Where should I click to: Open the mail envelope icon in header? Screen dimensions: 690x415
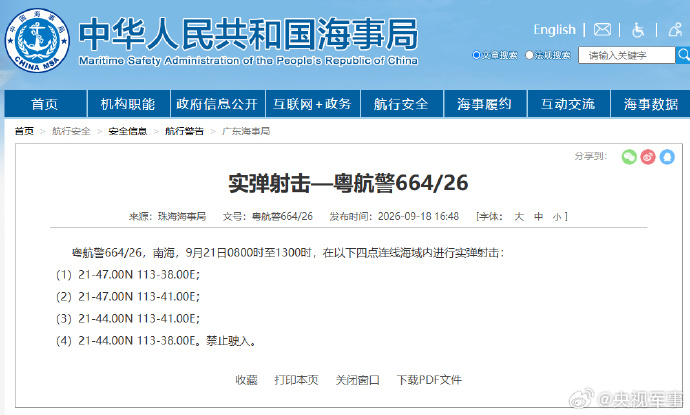click(602, 30)
